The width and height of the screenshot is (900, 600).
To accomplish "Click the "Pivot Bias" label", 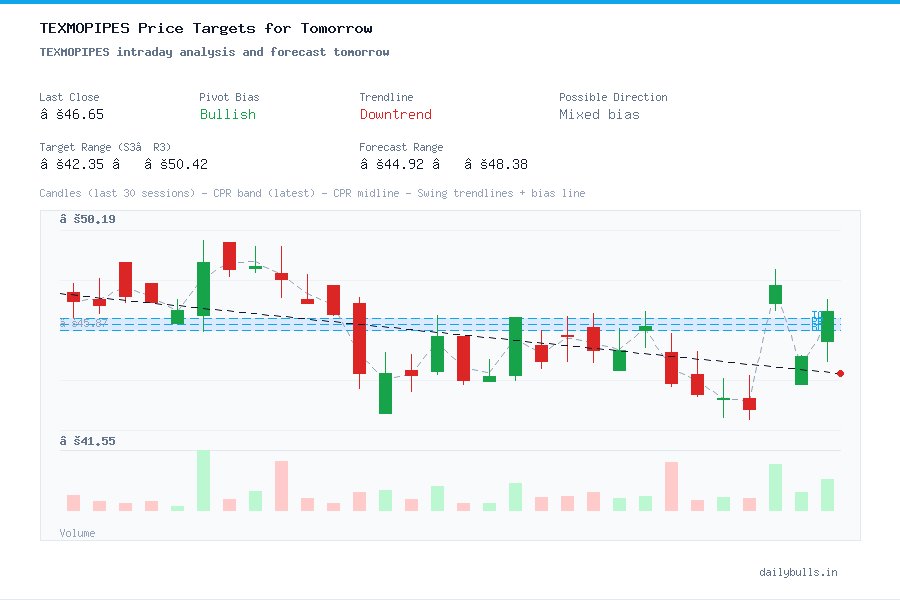I will pos(229,97).
